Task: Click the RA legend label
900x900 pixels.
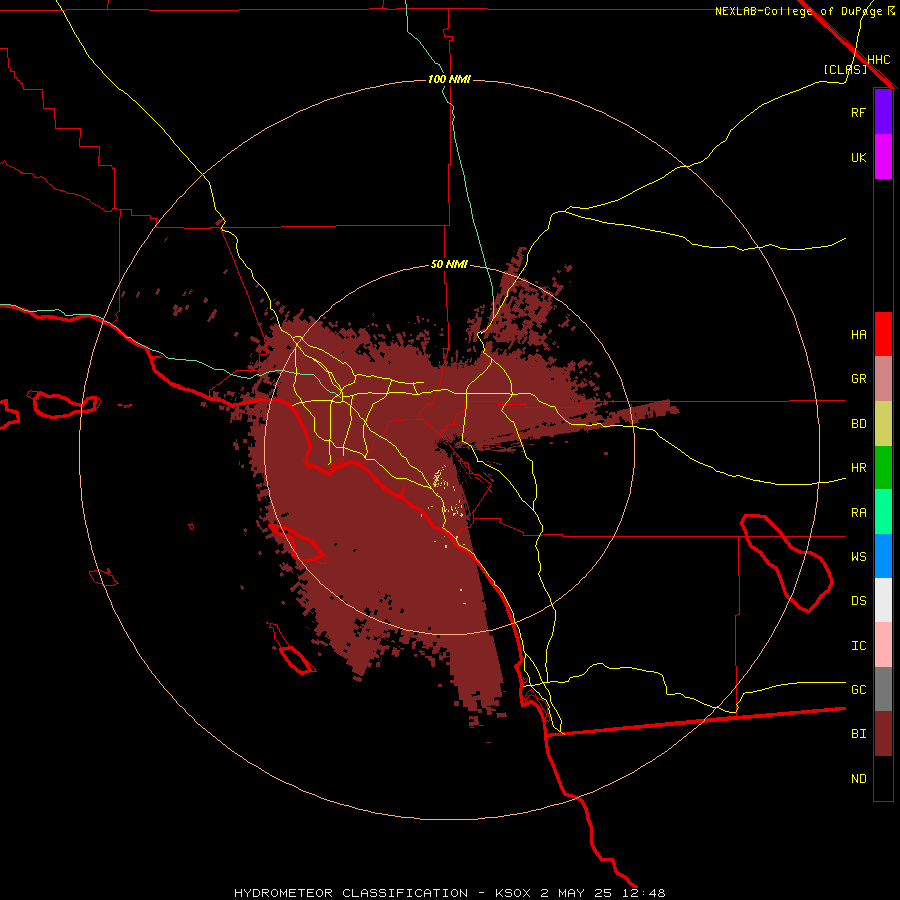Action: 859,513
